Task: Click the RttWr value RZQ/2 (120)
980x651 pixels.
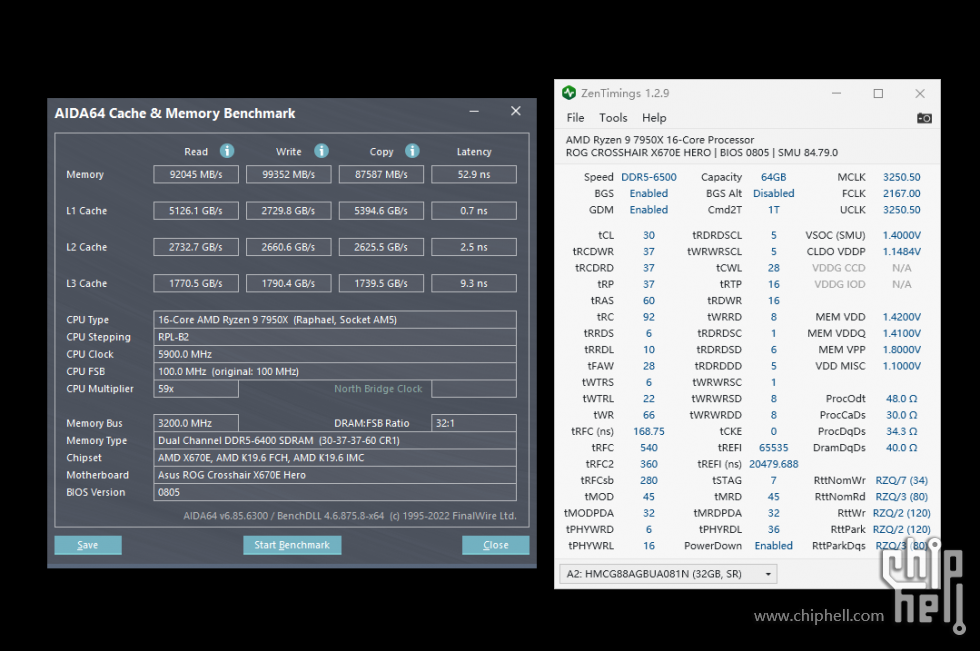Action: pos(901,513)
